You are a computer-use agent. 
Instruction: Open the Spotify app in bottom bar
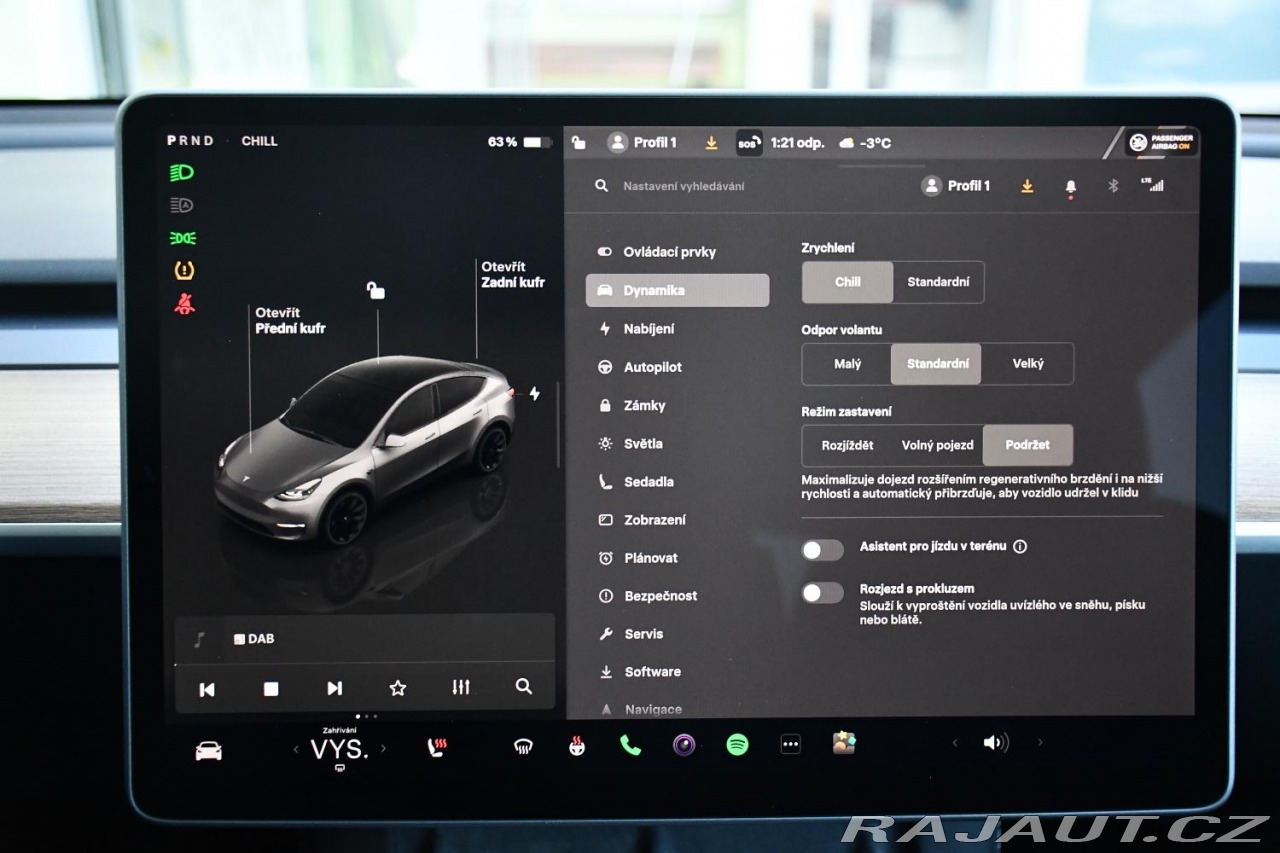737,744
